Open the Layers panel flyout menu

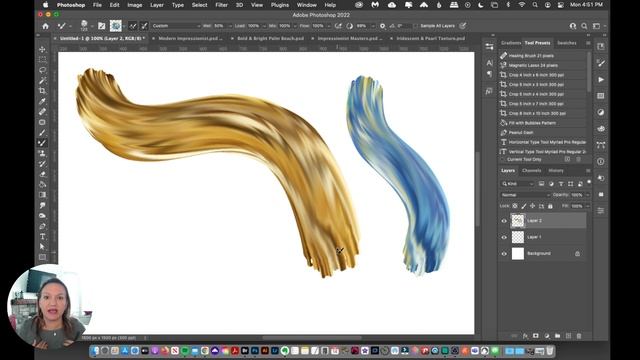coord(588,171)
